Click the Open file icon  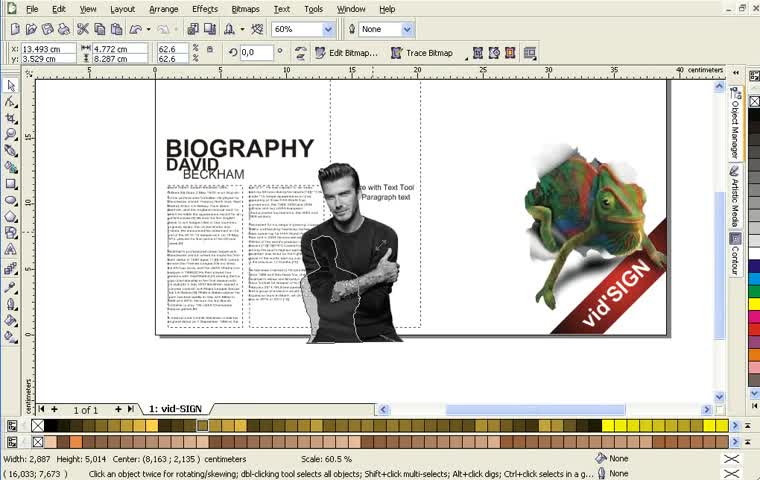(x=32, y=29)
